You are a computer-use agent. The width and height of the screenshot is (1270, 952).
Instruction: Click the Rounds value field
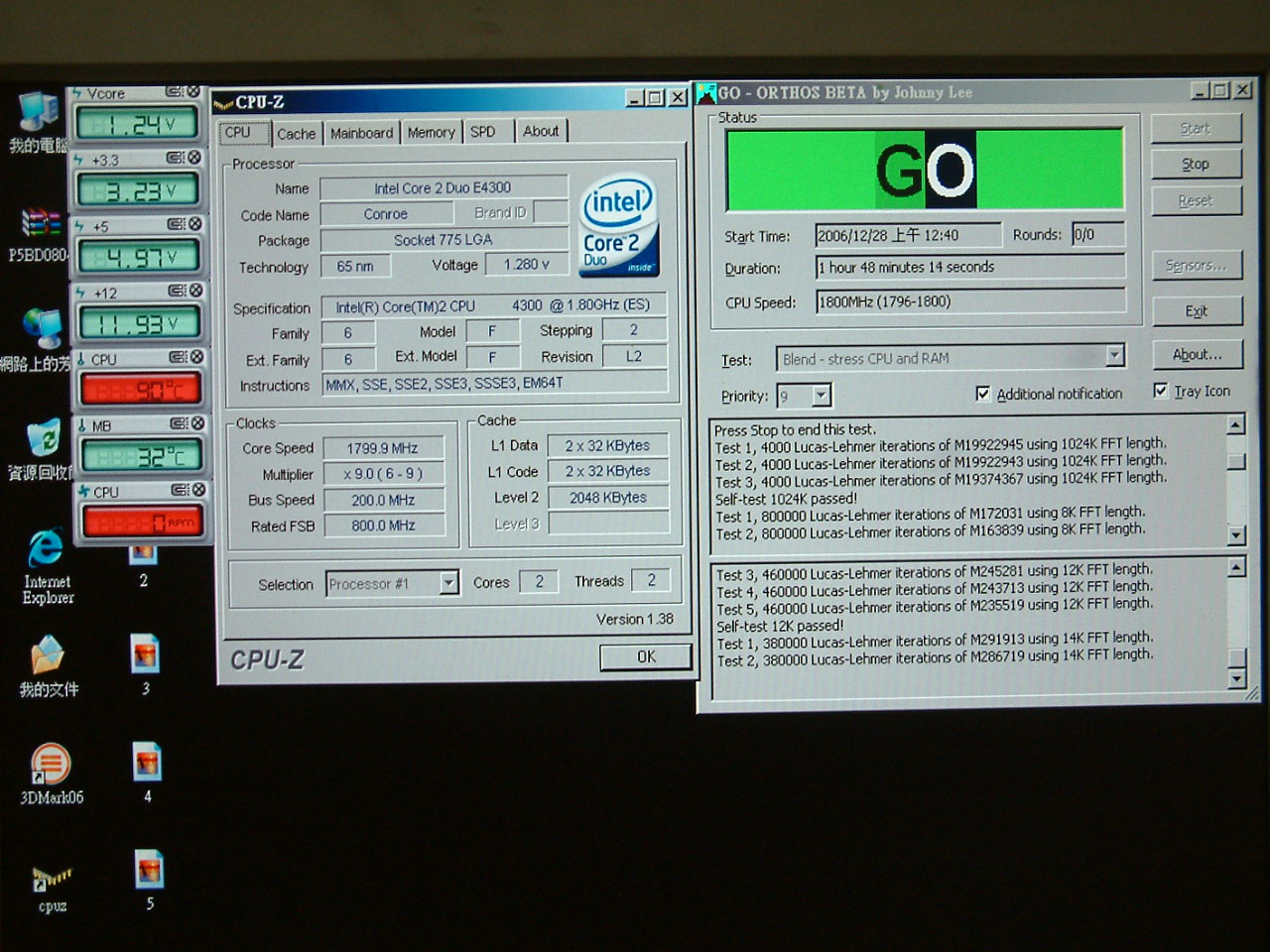click(x=1098, y=234)
